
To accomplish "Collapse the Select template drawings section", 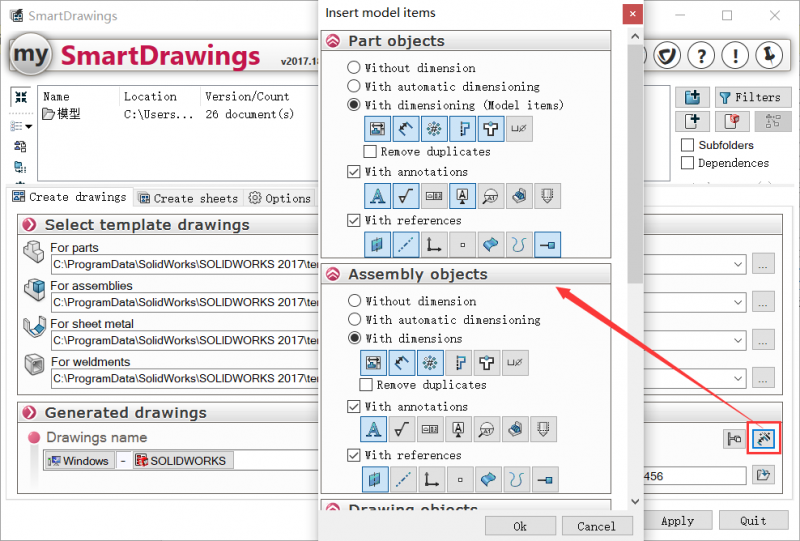I will pyautogui.click(x=30, y=225).
